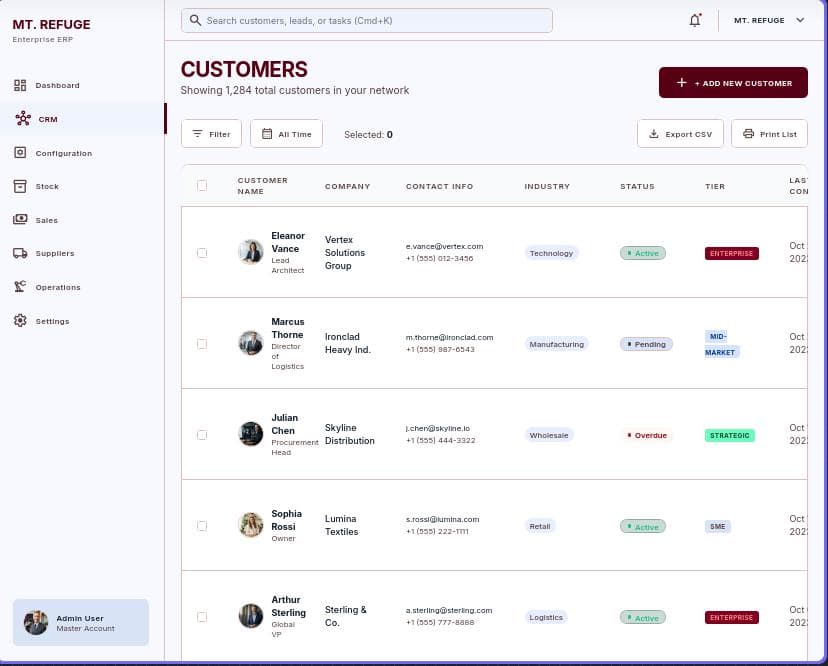Viewport: 828px width, 666px height.
Task: Click Add New Customer button
Action: [x=733, y=82]
